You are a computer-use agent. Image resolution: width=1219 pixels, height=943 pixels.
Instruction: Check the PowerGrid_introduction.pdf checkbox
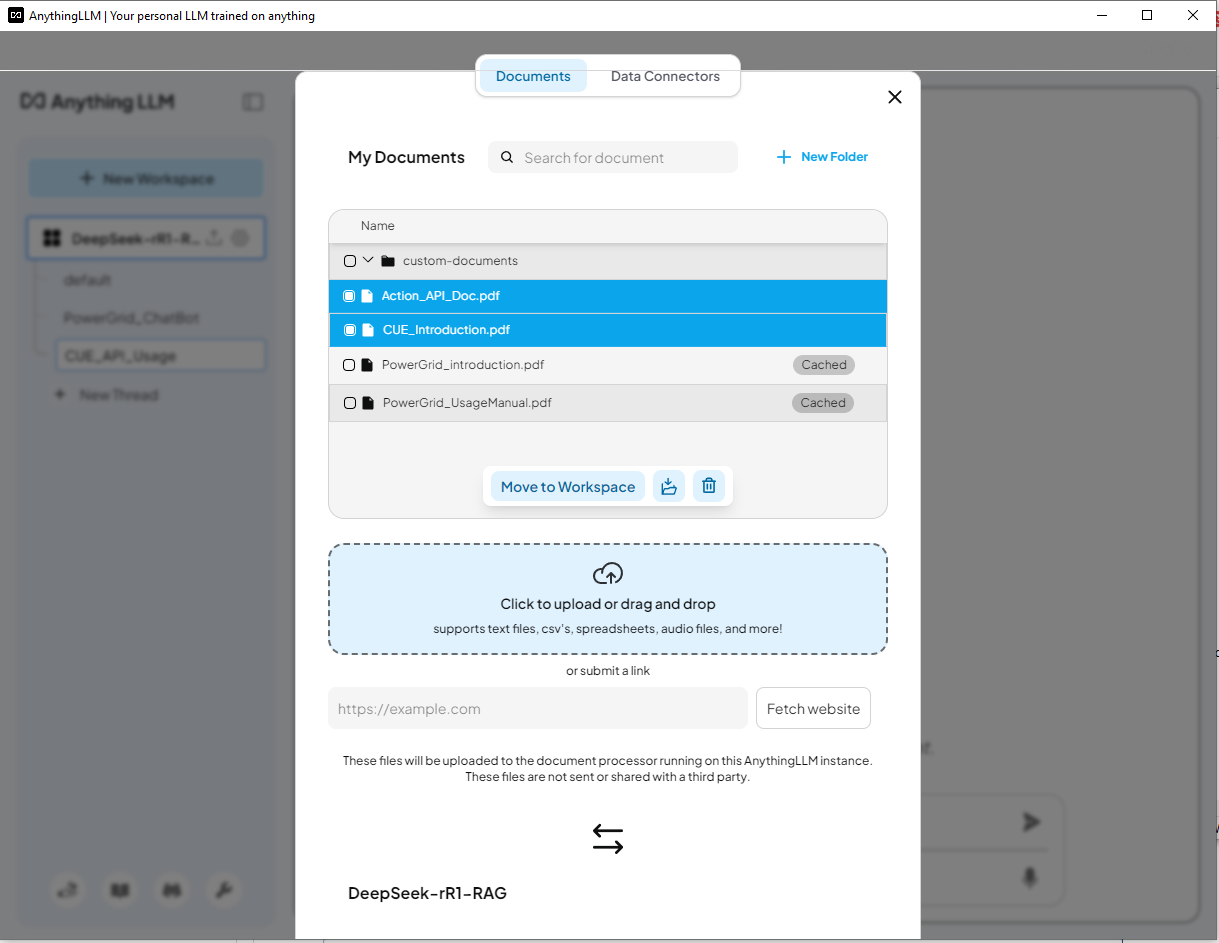(349, 365)
